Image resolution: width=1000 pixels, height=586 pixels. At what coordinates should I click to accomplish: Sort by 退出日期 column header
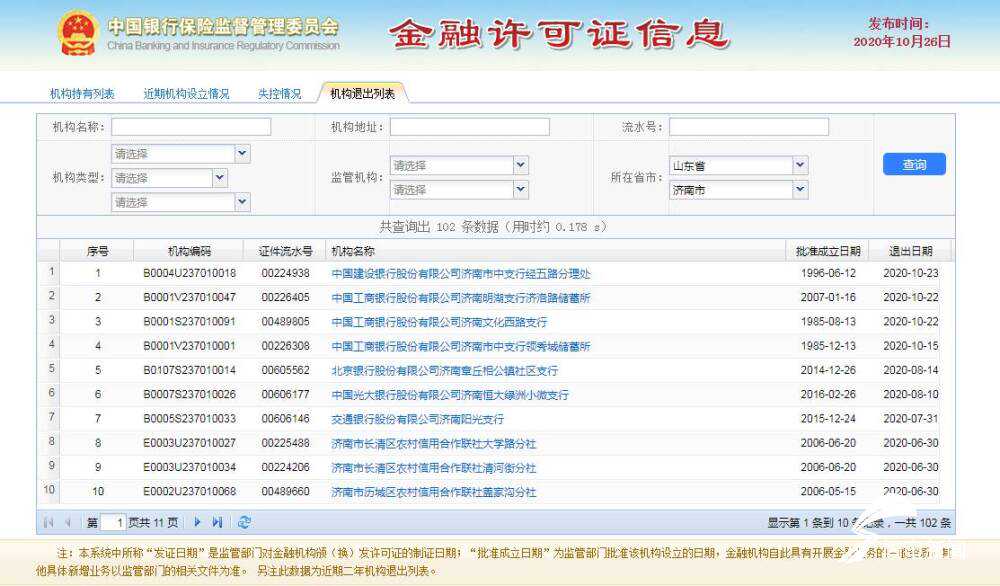(909, 251)
